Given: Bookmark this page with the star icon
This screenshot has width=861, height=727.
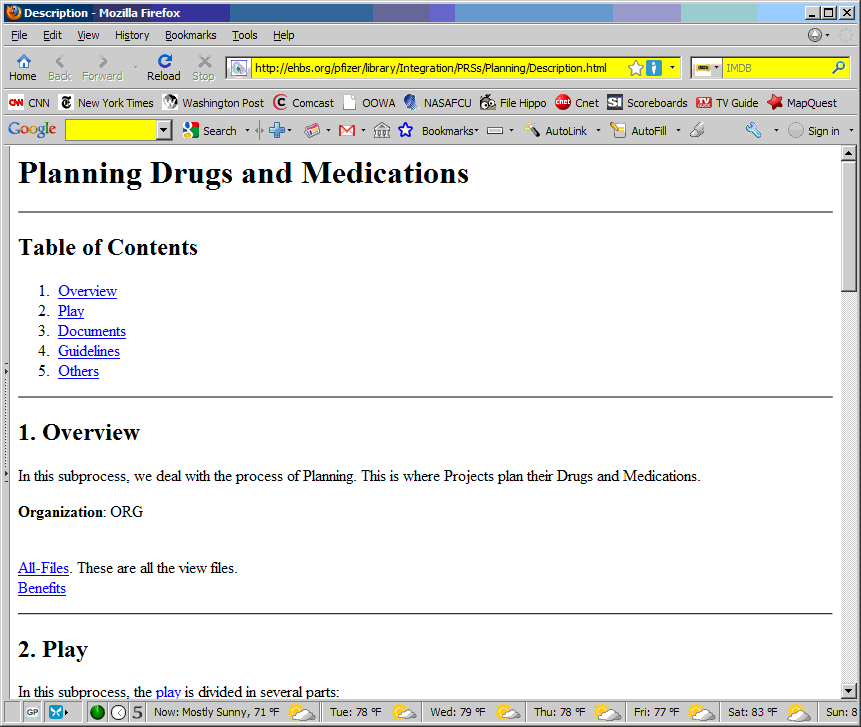Looking at the screenshot, I should pyautogui.click(x=635, y=68).
